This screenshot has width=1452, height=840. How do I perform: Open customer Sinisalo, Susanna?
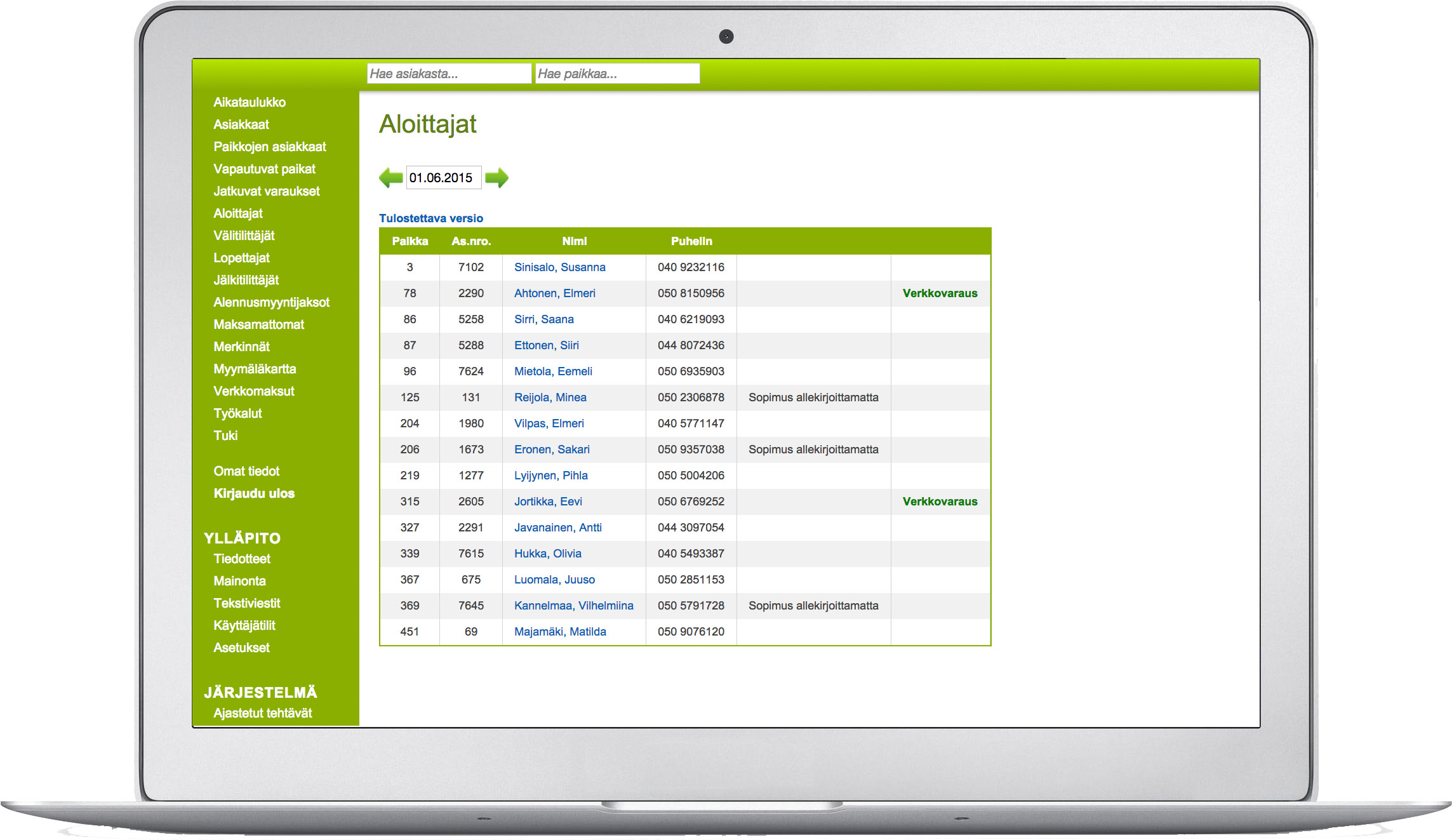[x=560, y=267]
